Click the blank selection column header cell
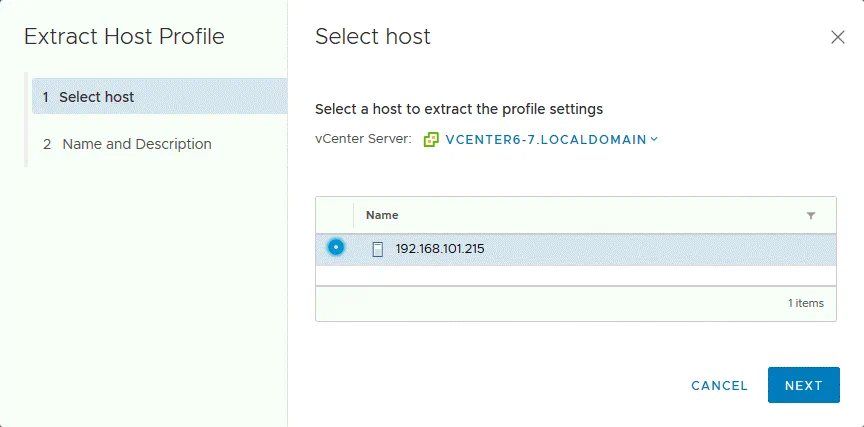Image resolution: width=864 pixels, height=427 pixels. tap(335, 215)
